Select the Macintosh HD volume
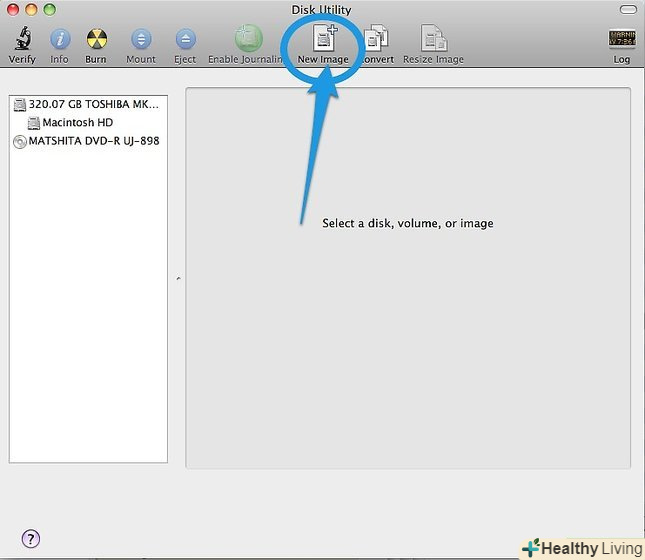Viewport: 645px width, 560px height. (88, 123)
